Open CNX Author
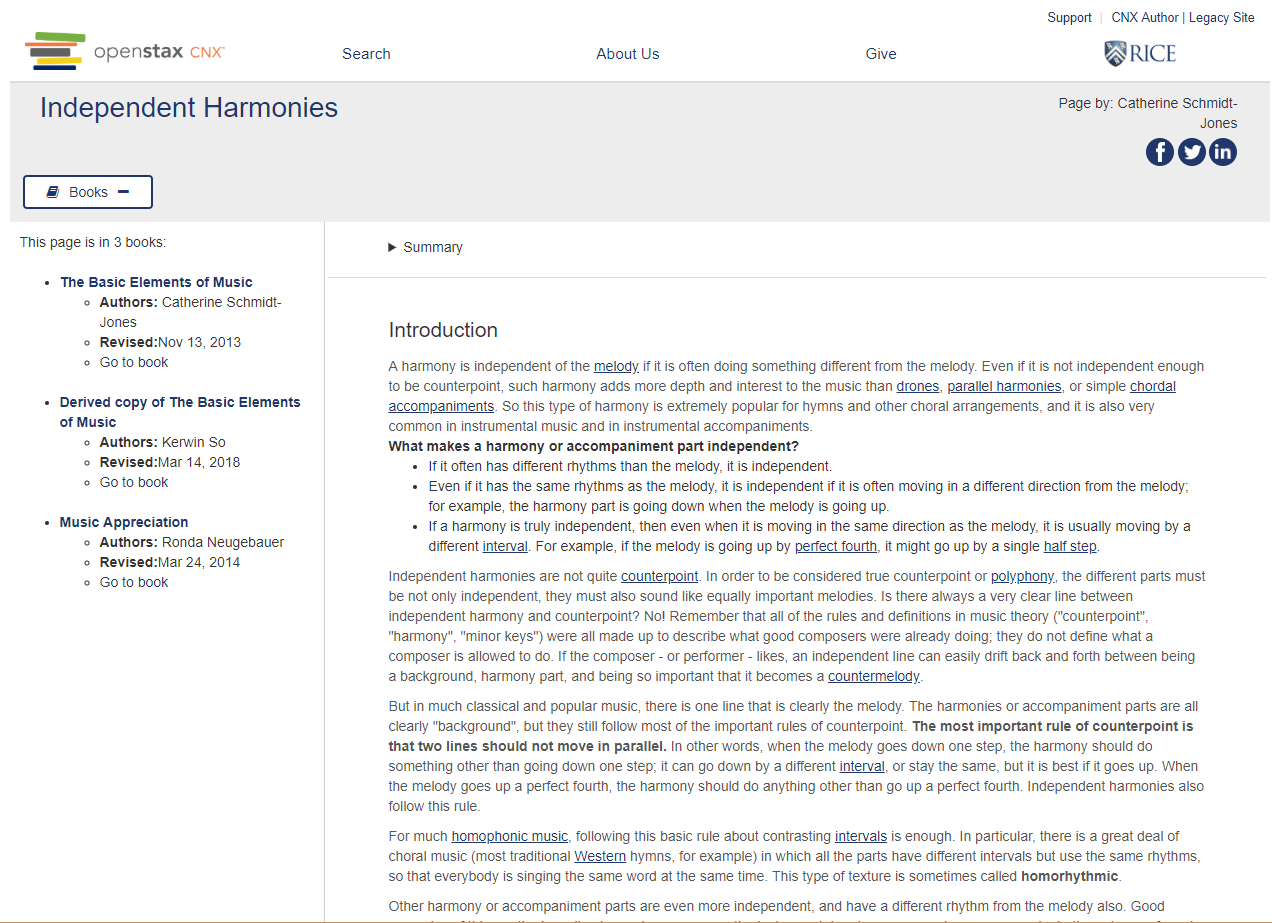This screenshot has width=1272, height=923. 1144,17
